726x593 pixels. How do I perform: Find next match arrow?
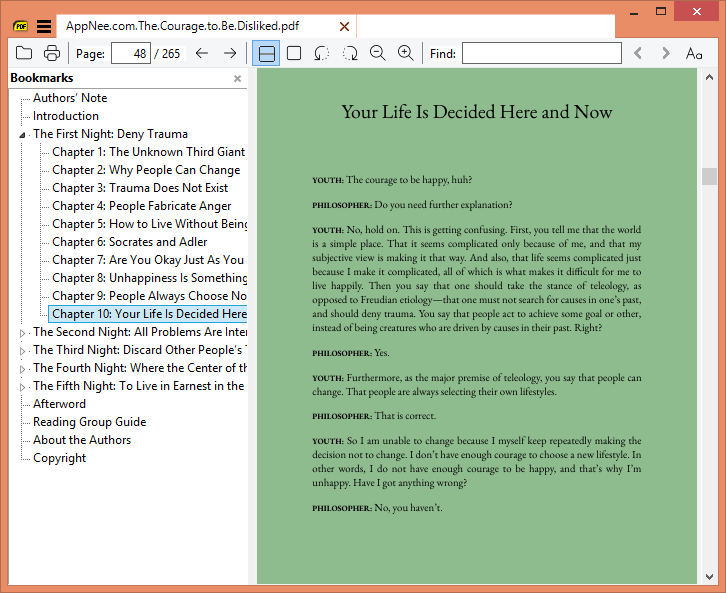(666, 53)
